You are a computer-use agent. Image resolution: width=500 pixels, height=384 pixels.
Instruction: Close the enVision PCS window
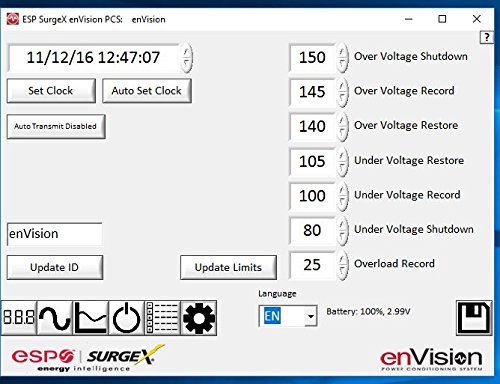point(477,19)
